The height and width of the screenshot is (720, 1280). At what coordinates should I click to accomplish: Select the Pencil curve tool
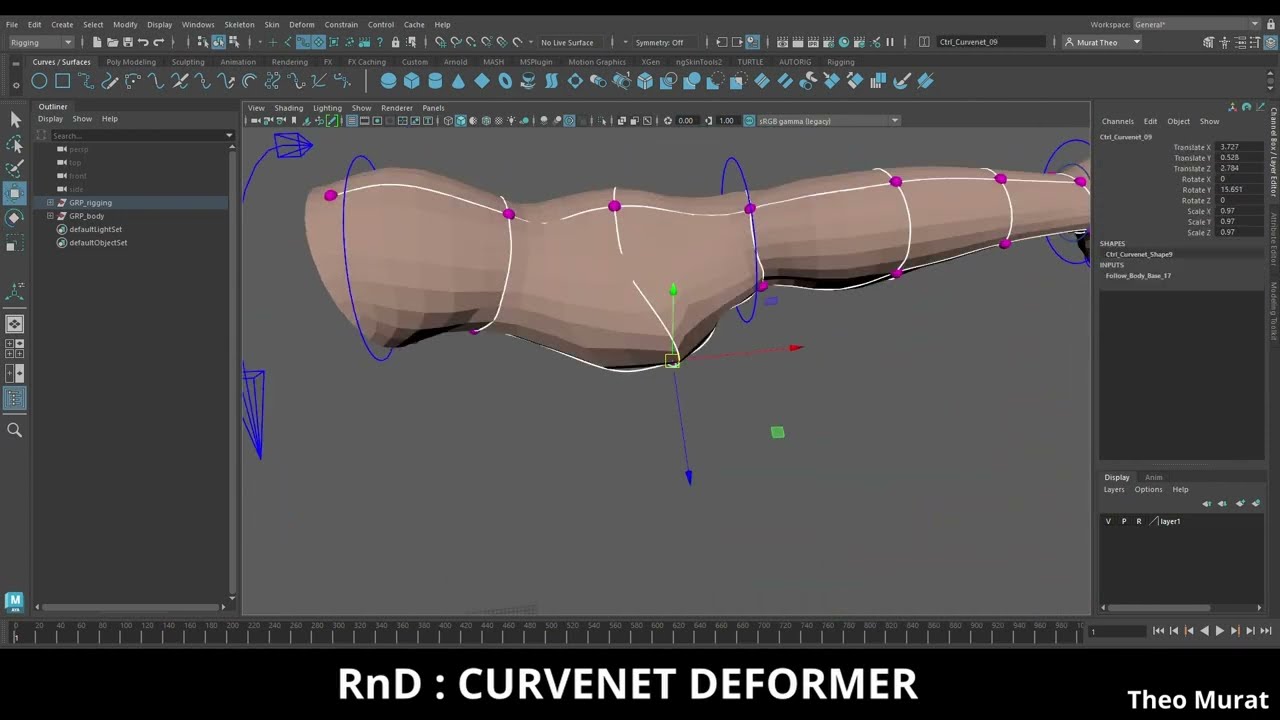coord(109,81)
